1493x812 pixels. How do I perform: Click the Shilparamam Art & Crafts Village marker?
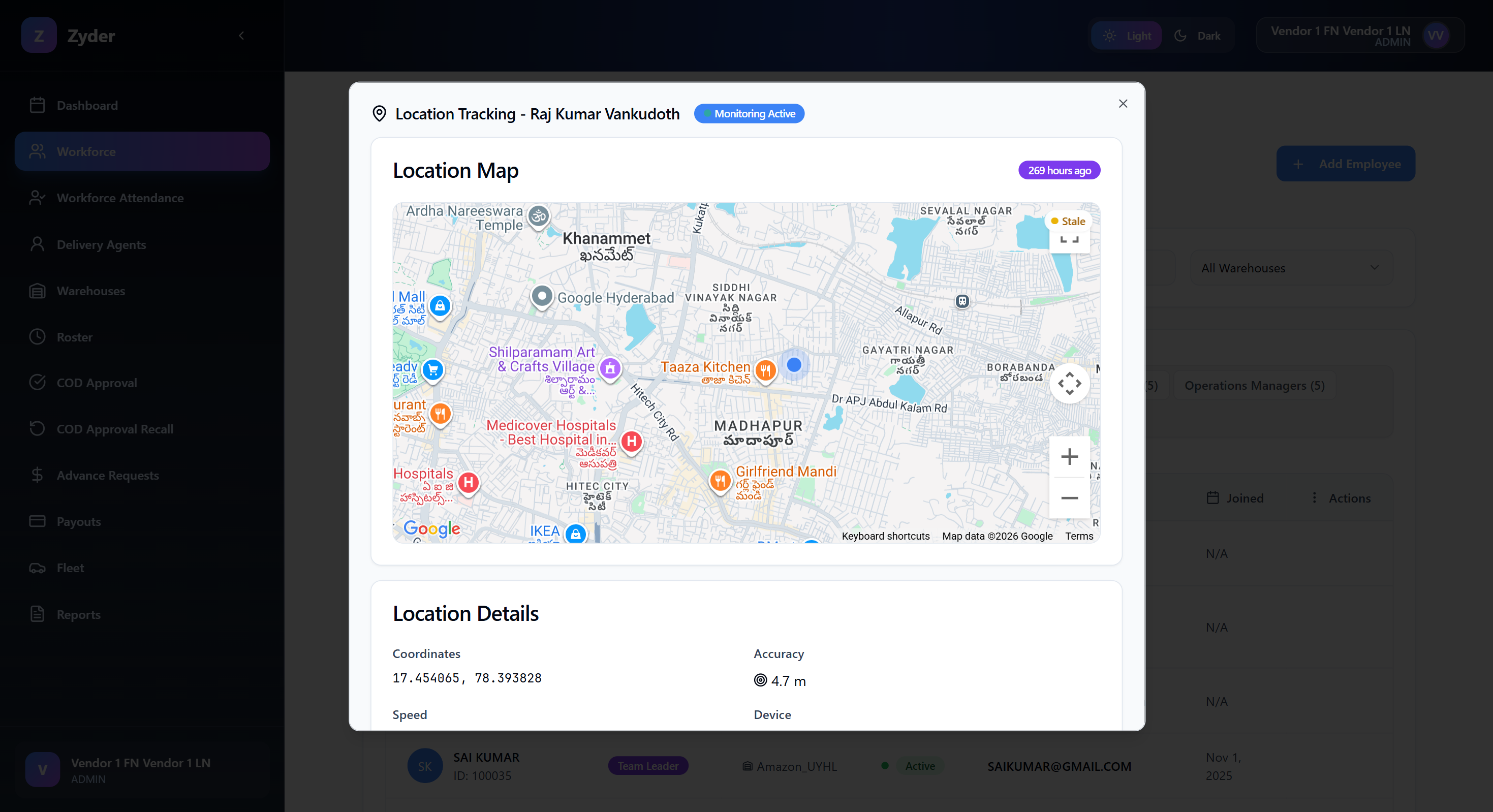[x=610, y=367]
